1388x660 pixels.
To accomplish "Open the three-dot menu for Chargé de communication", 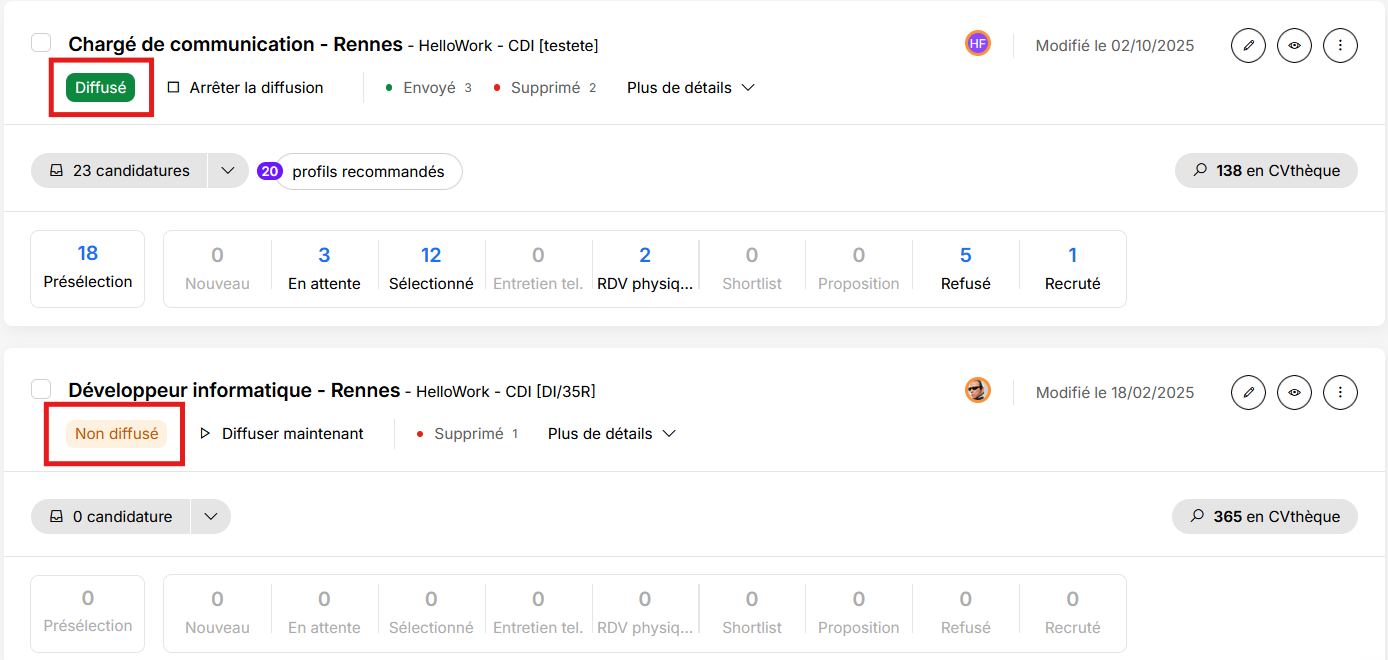I will [1340, 45].
